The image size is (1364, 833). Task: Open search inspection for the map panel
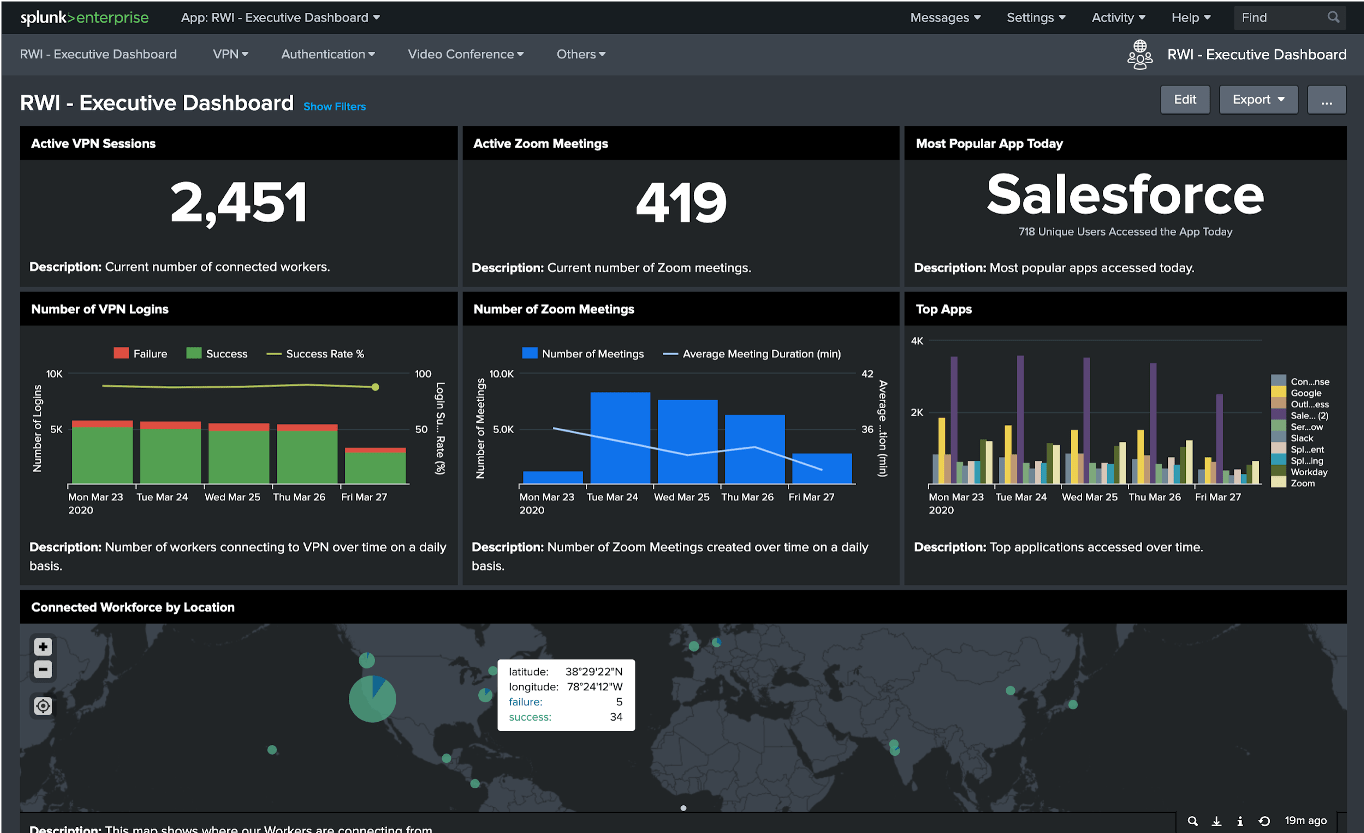click(x=1193, y=821)
